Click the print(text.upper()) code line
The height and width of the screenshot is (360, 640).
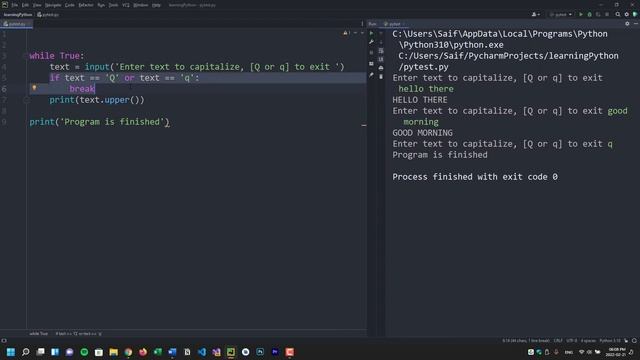point(97,100)
